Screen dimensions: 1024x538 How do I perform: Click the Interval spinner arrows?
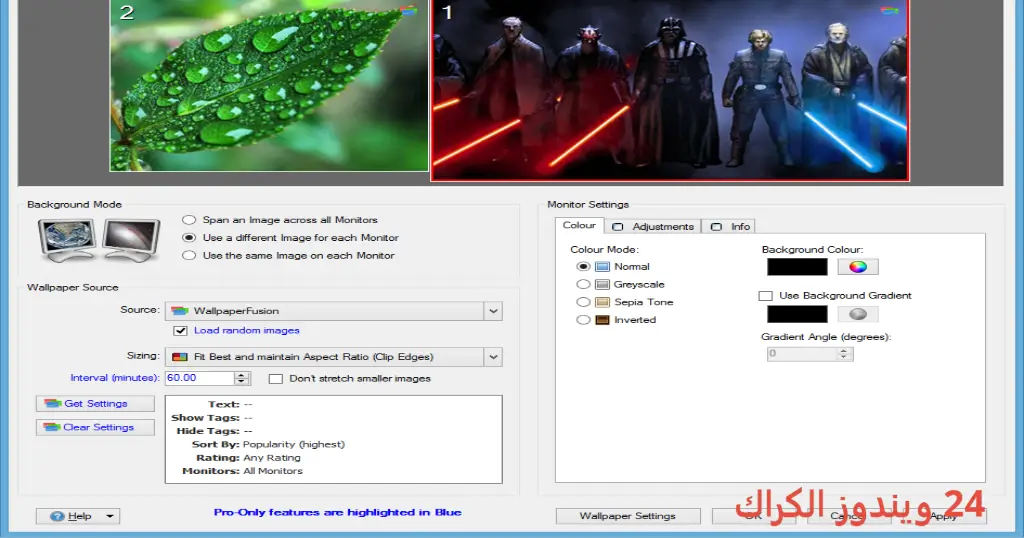coord(242,378)
